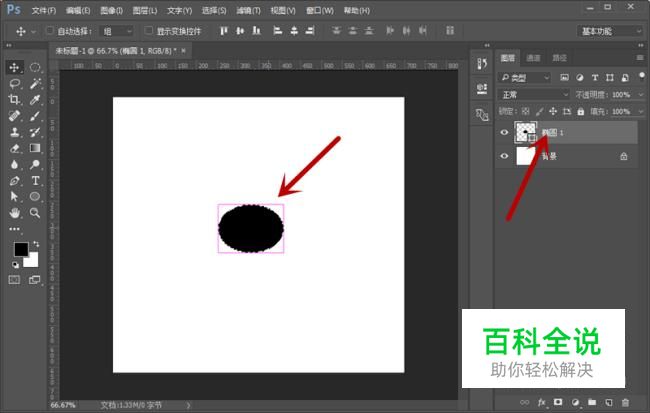The width and height of the screenshot is (650, 413).
Task: Enable show transform controls checkbox
Action: click(148, 31)
